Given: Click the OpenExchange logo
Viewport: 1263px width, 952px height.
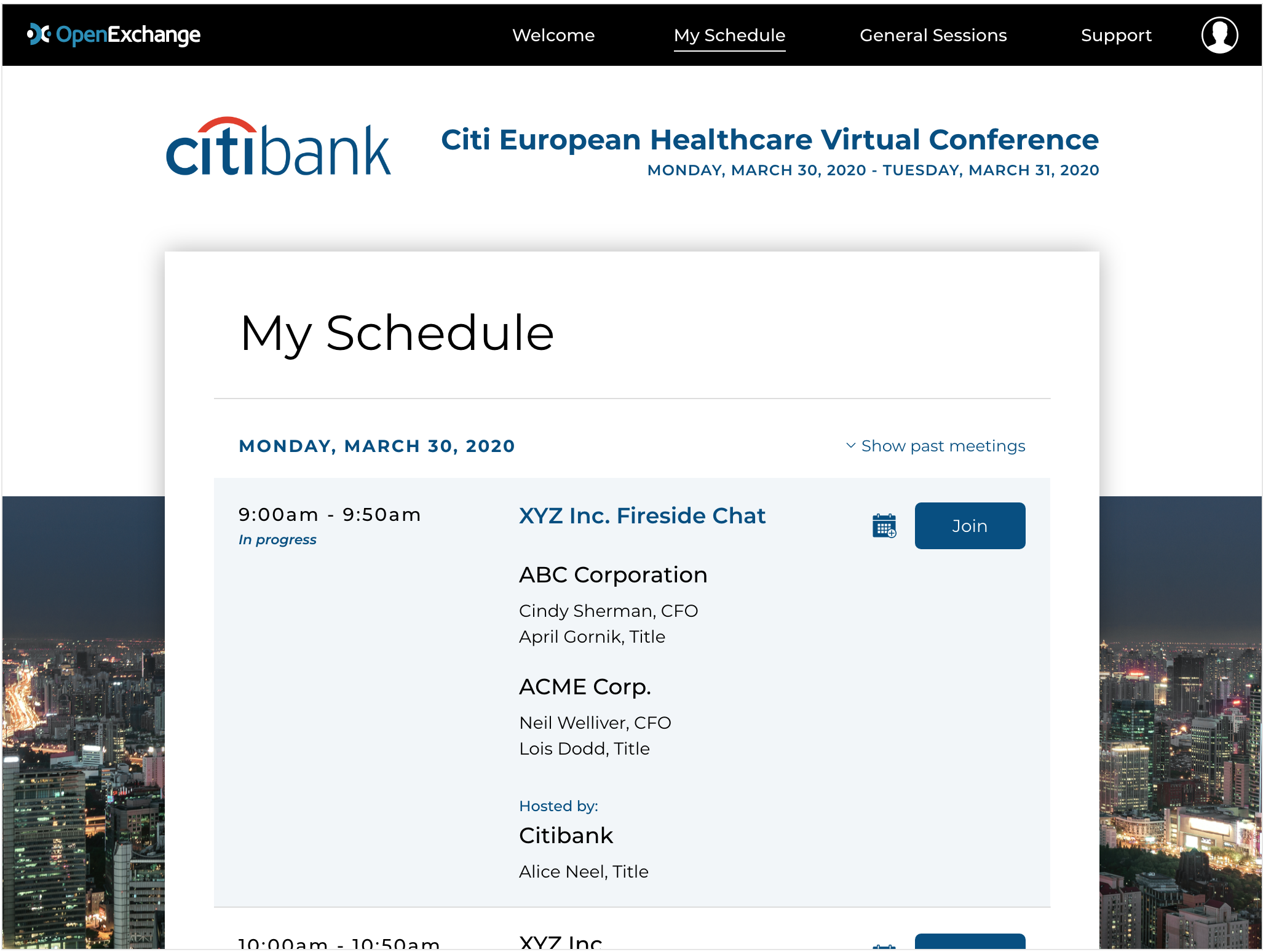Looking at the screenshot, I should pos(114,35).
